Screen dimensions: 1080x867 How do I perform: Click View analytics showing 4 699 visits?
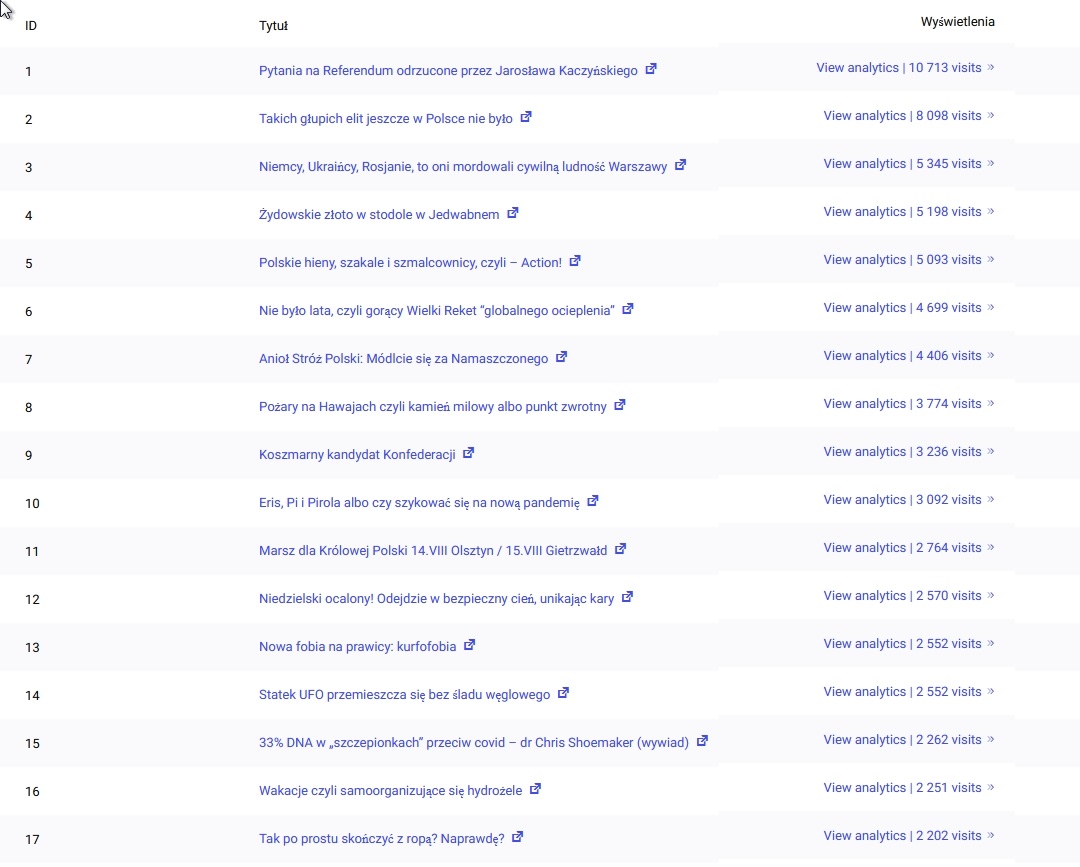tap(907, 308)
